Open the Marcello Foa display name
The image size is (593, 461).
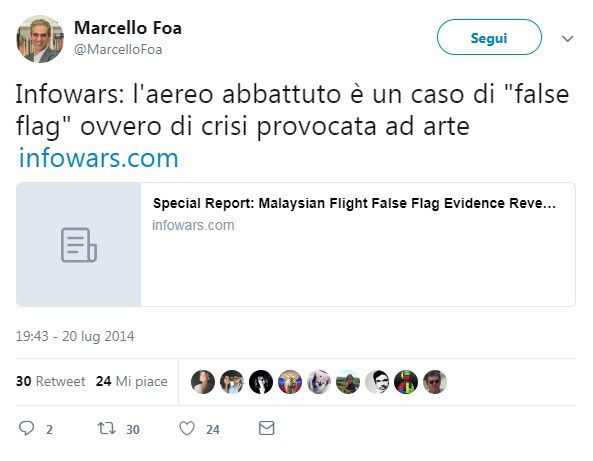coord(128,28)
